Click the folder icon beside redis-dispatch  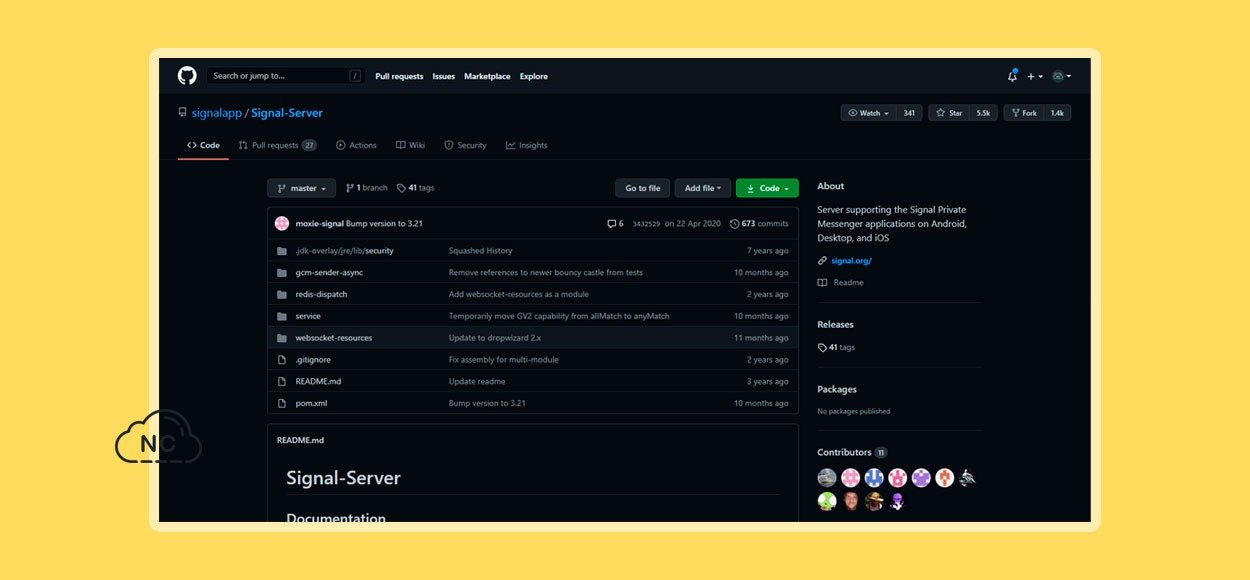282,295
